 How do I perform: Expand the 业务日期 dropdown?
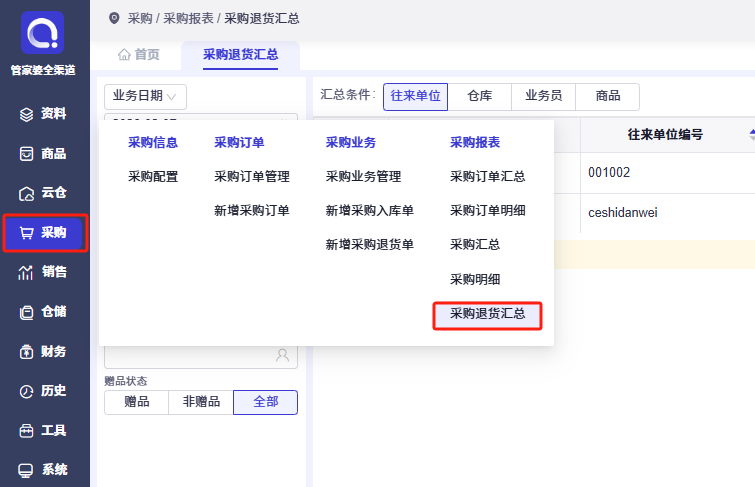145,96
